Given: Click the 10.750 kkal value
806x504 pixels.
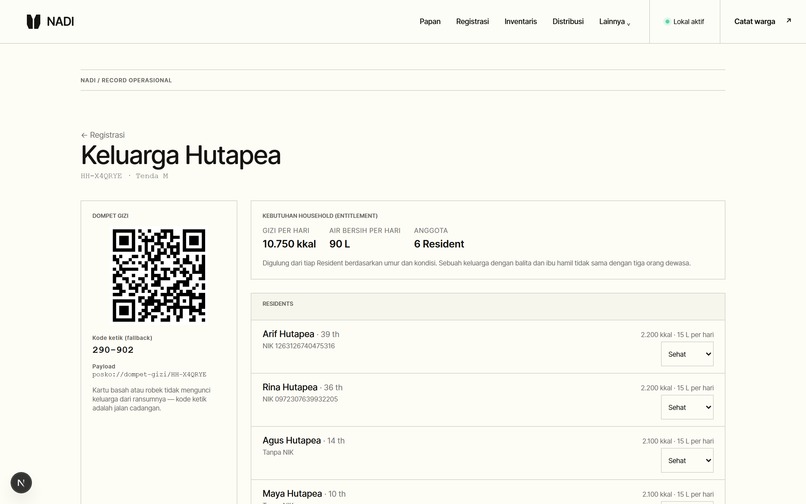Looking at the screenshot, I should click(289, 244).
